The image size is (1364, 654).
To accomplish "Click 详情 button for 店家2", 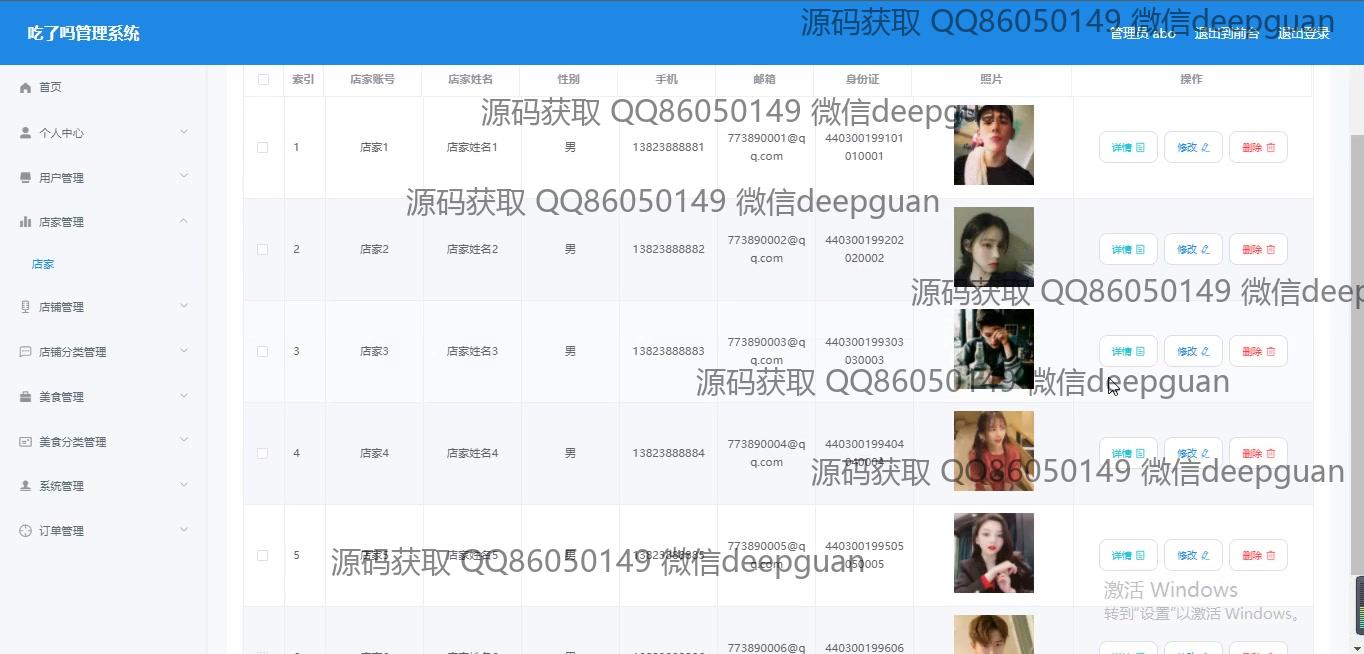I will point(1128,249).
